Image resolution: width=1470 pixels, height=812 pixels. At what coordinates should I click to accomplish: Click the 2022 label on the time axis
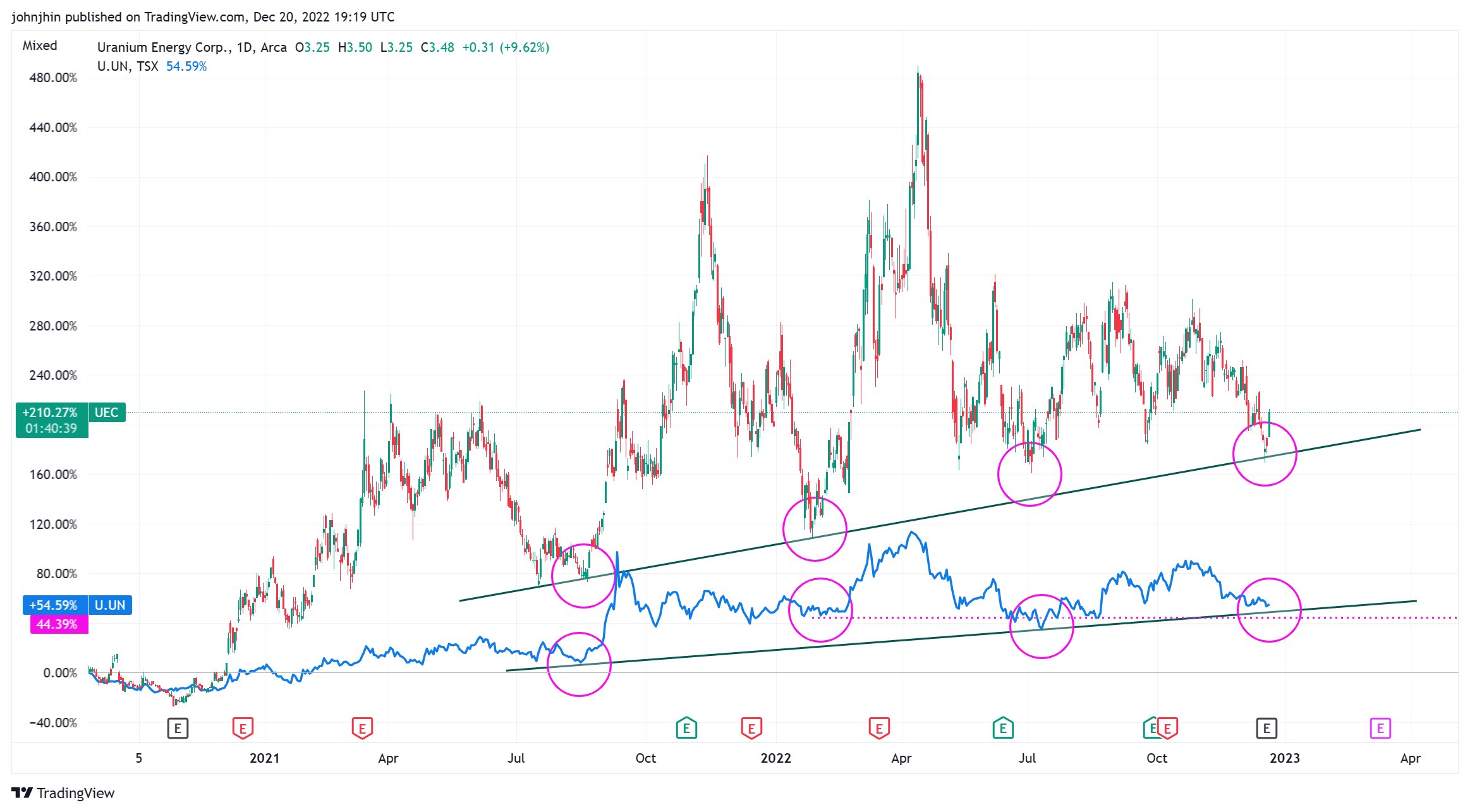(775, 758)
